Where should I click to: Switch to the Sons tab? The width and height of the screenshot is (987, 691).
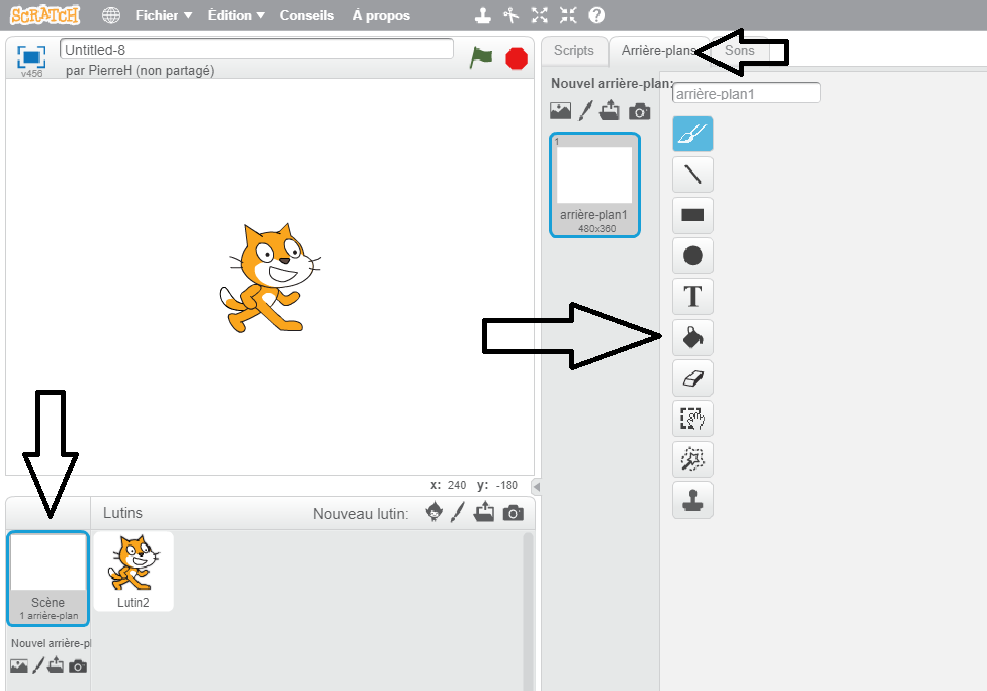pos(740,51)
